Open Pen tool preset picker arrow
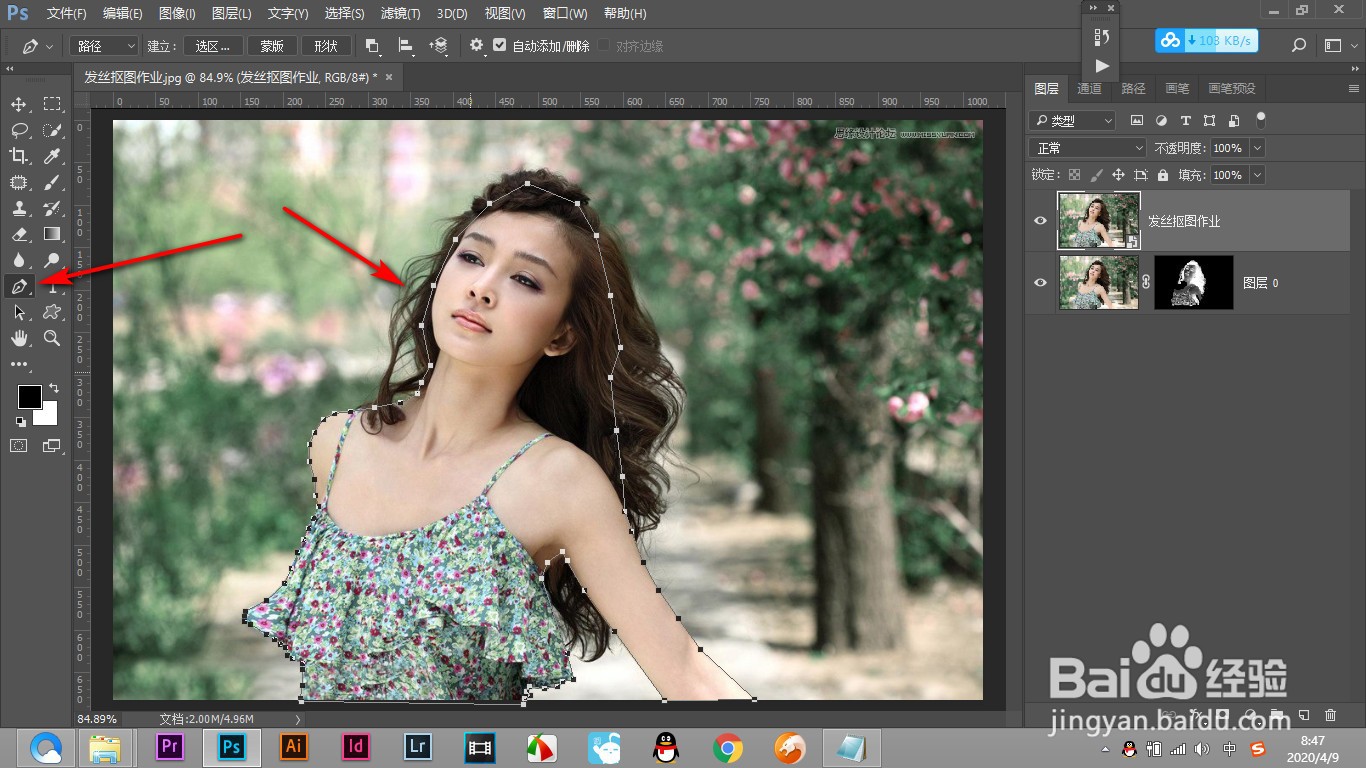The image size is (1366, 768). [x=50, y=47]
